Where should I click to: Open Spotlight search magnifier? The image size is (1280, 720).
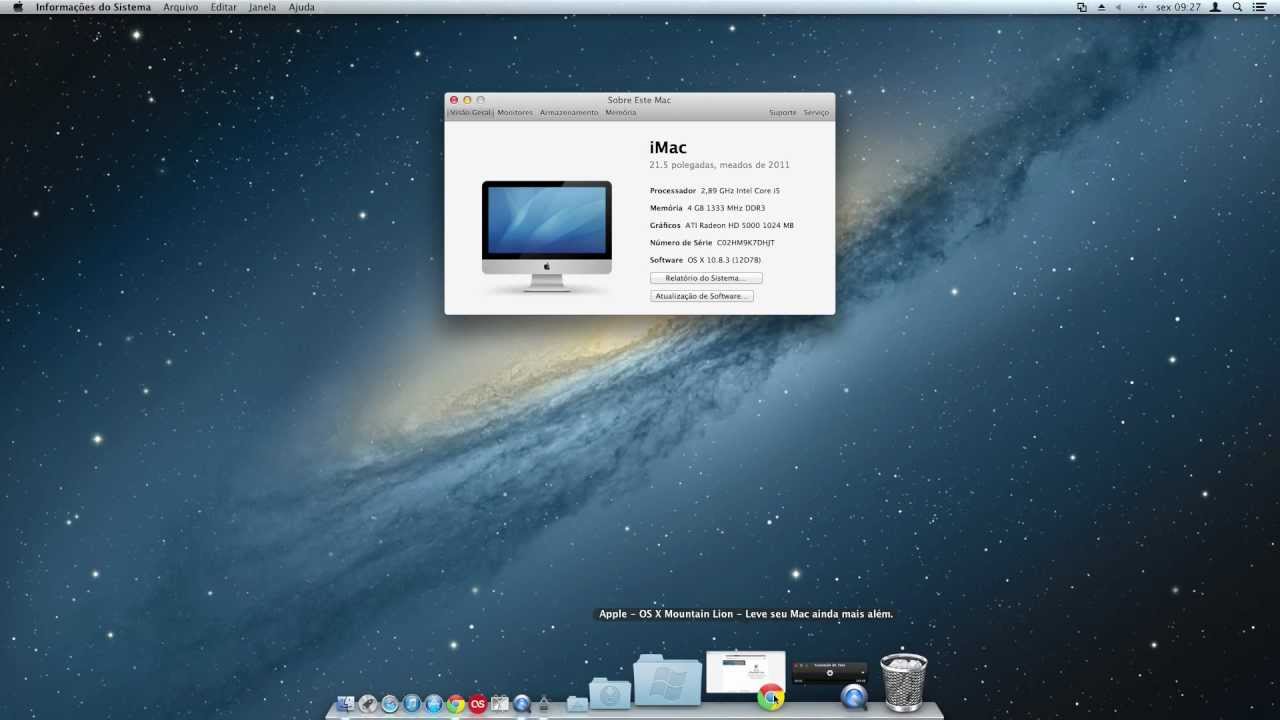[1237, 7]
